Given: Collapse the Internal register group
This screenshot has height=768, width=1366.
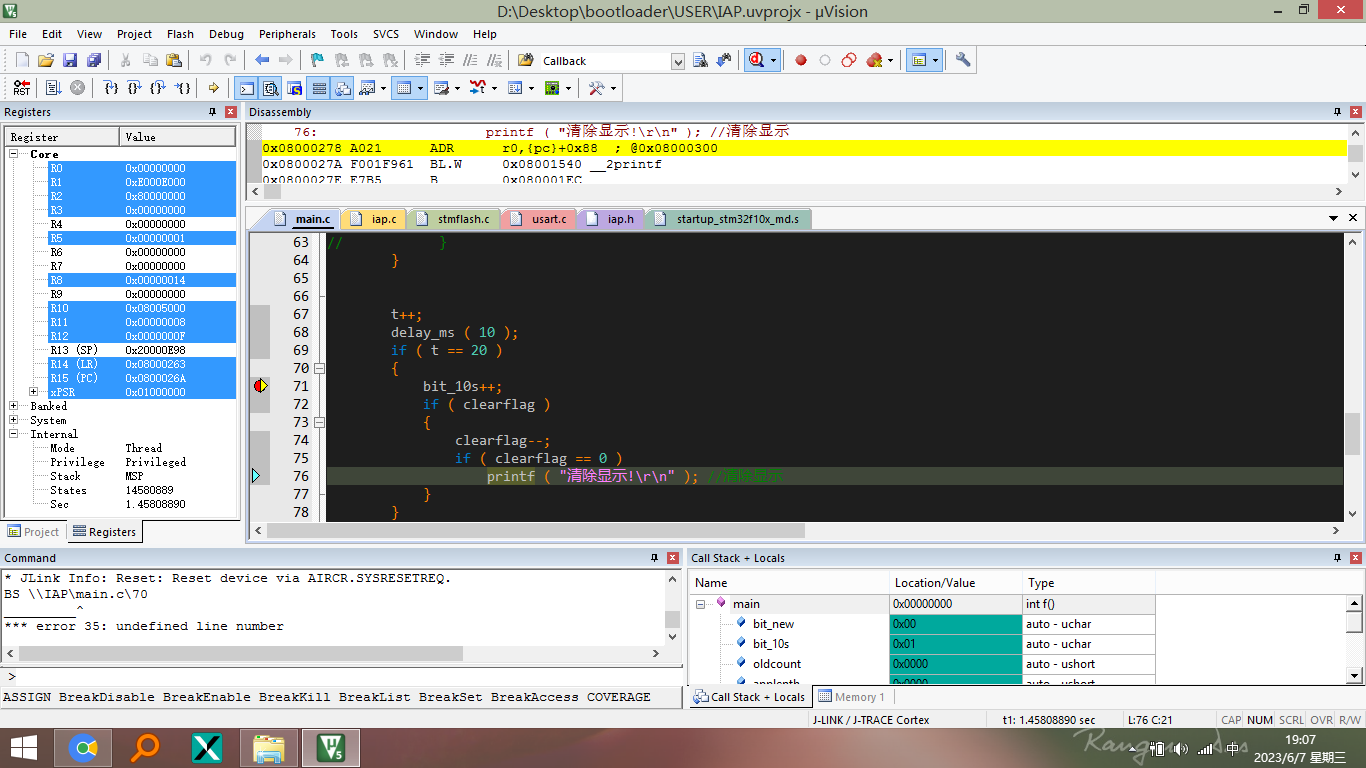Looking at the screenshot, I should pyautogui.click(x=14, y=434).
